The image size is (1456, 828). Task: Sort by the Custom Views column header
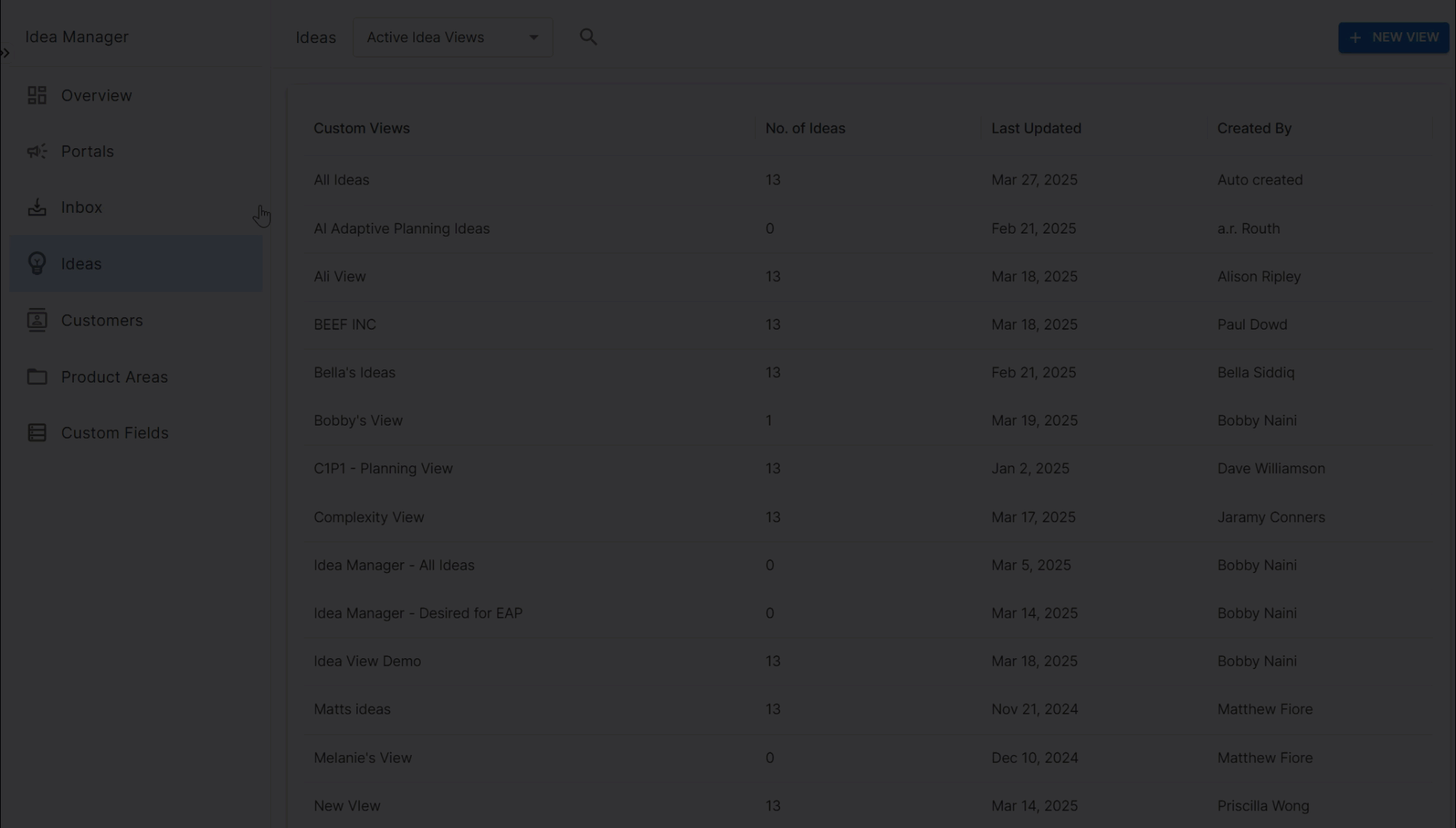click(362, 128)
